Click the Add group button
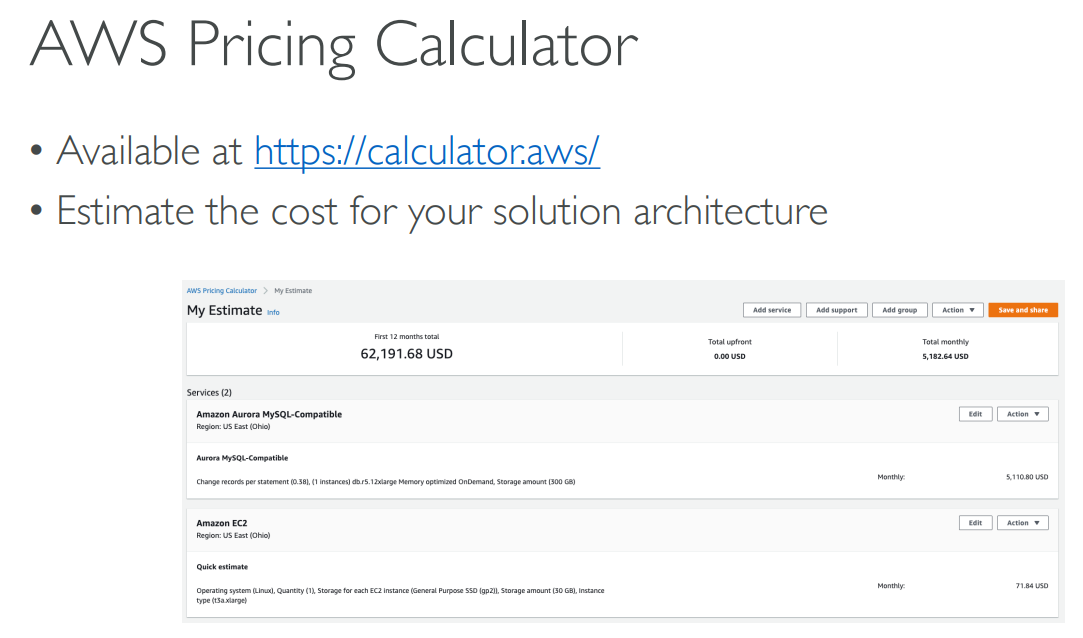 tap(900, 310)
